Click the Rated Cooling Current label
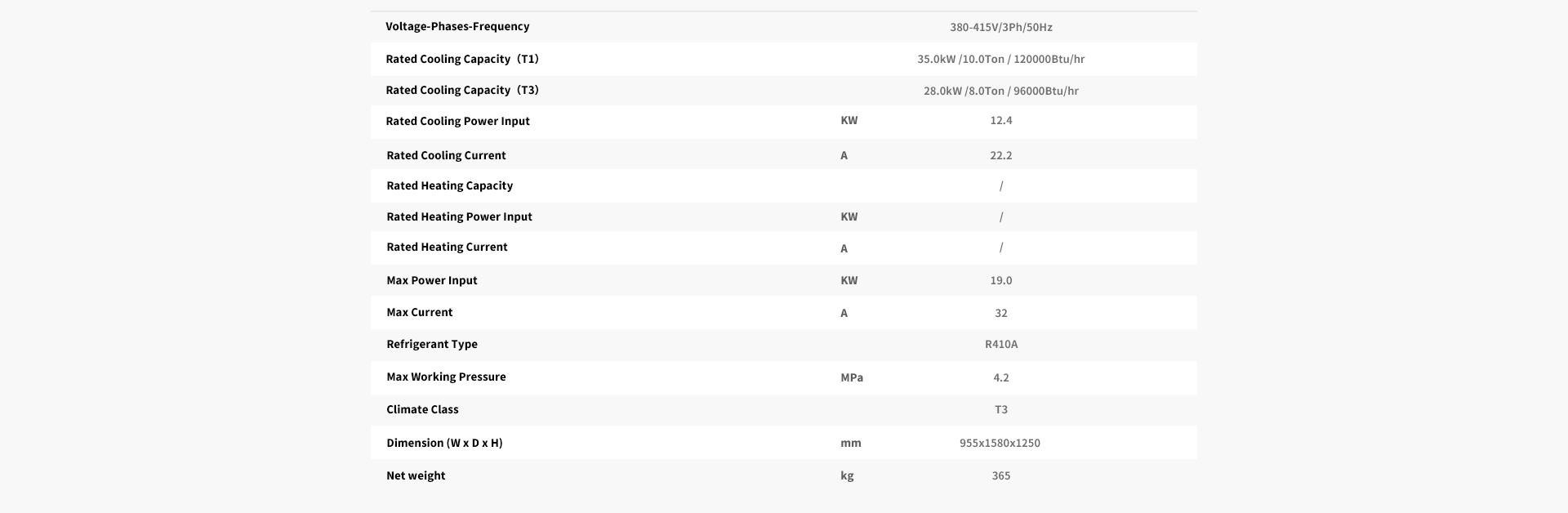 coord(446,155)
